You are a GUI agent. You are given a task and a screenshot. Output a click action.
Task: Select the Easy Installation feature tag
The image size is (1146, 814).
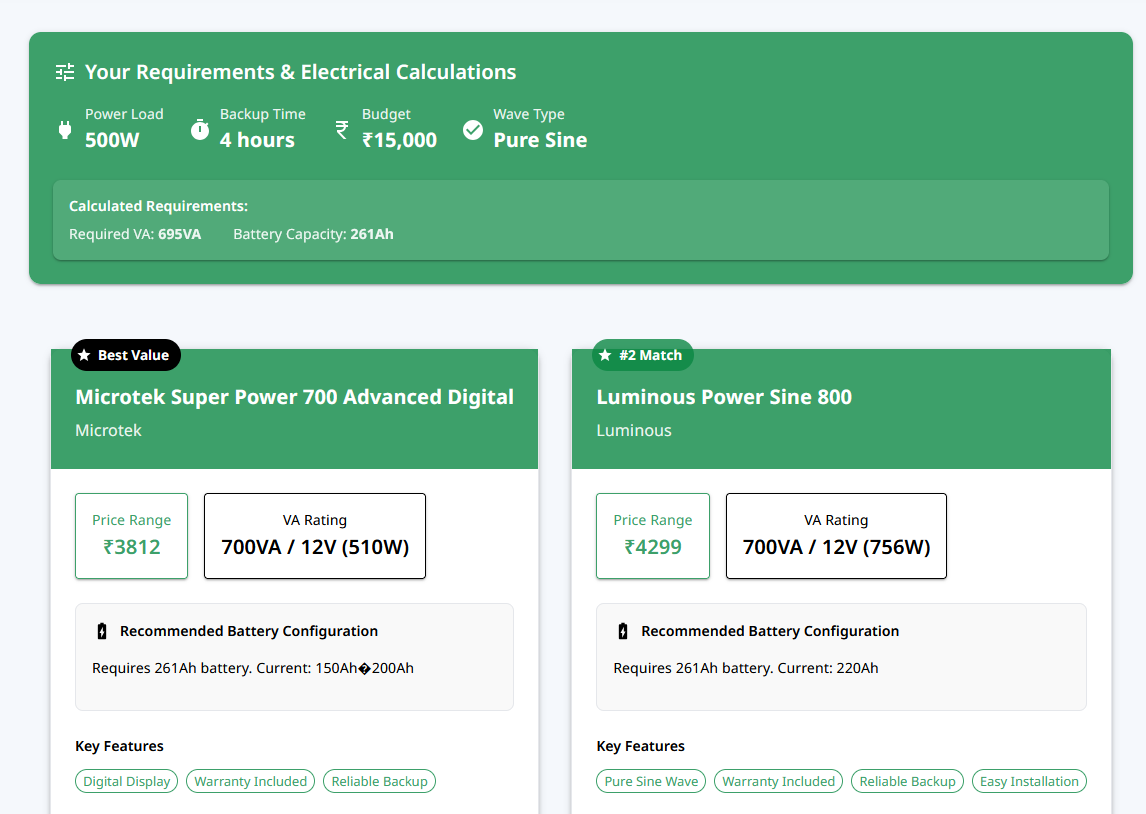[x=1029, y=781]
